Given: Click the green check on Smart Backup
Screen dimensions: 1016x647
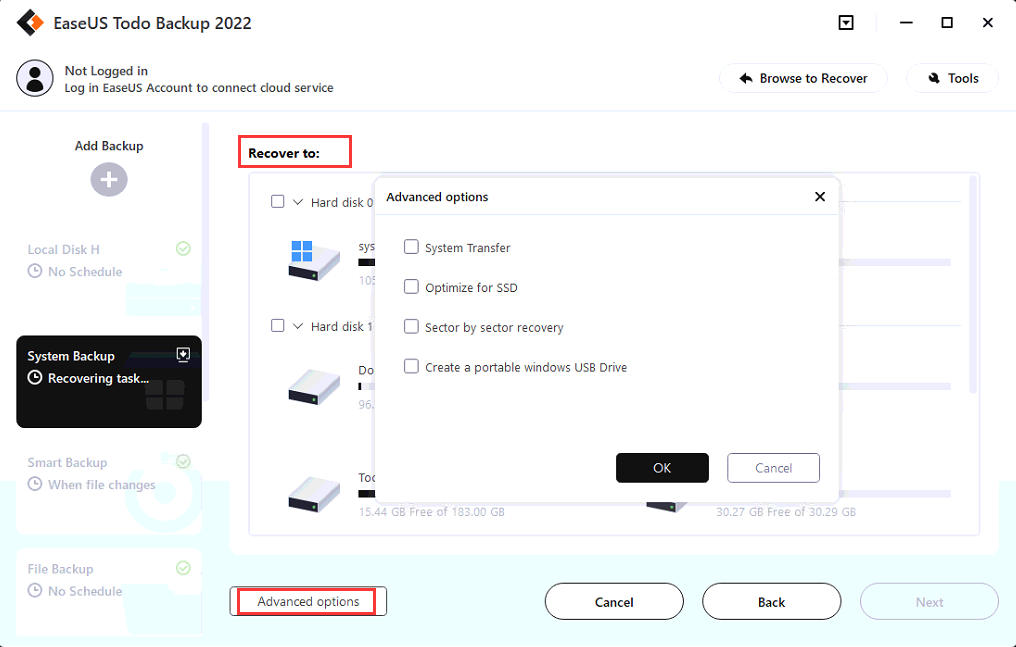Looking at the screenshot, I should coord(183,461).
